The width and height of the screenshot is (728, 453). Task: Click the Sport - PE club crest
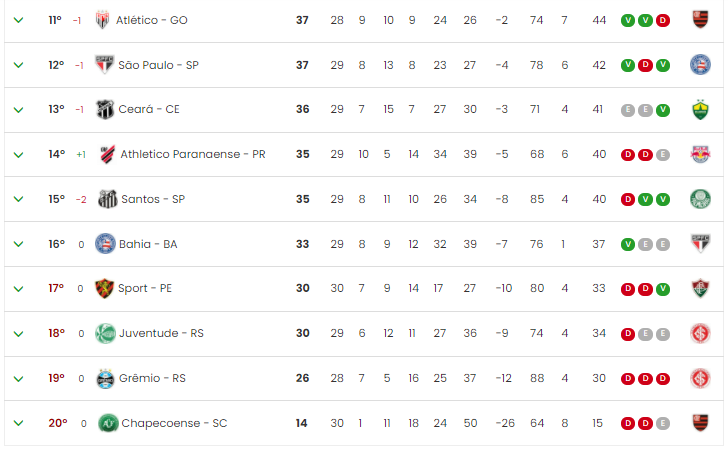click(104, 288)
